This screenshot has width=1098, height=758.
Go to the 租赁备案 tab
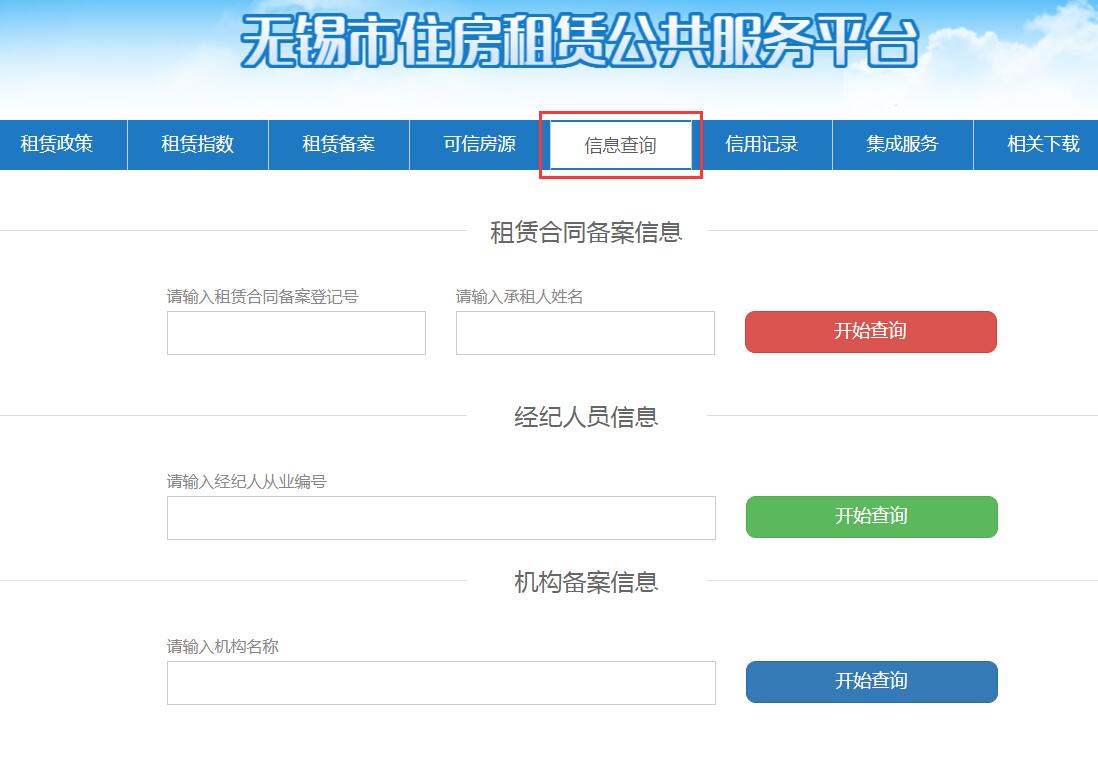coord(338,144)
